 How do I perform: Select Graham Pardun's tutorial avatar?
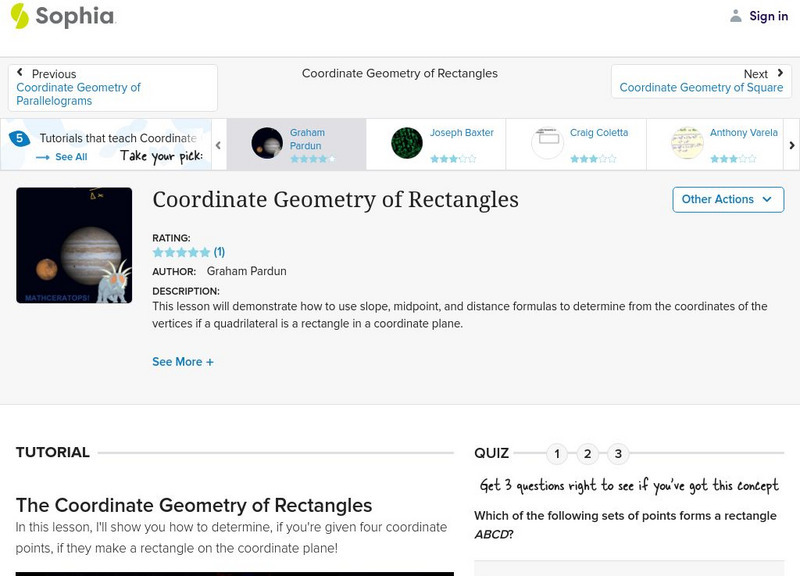click(267, 143)
